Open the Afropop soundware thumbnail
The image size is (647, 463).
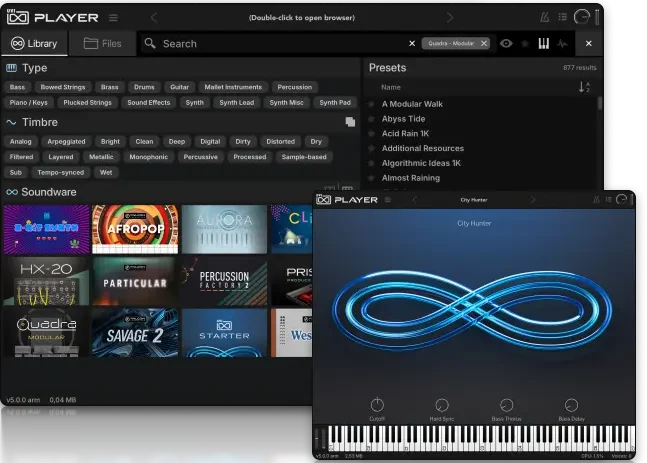pyautogui.click(x=135, y=229)
